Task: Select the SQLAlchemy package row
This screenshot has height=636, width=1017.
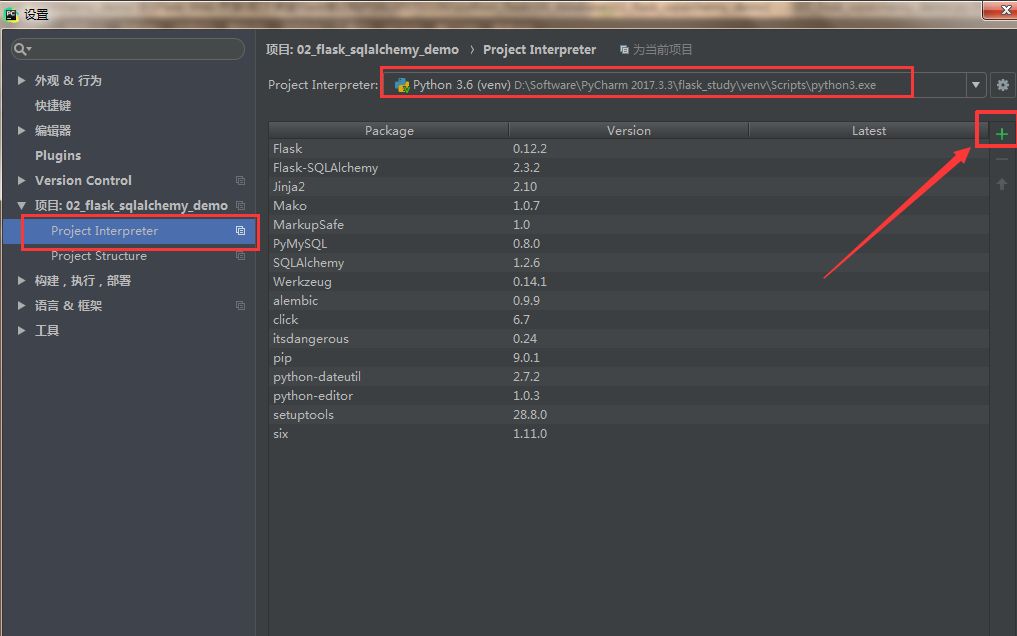Action: coord(628,263)
